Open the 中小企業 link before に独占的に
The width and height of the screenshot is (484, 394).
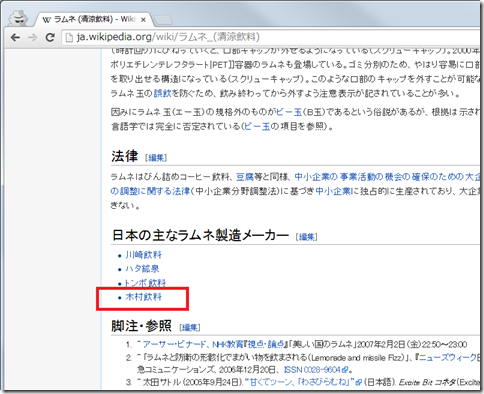point(333,191)
